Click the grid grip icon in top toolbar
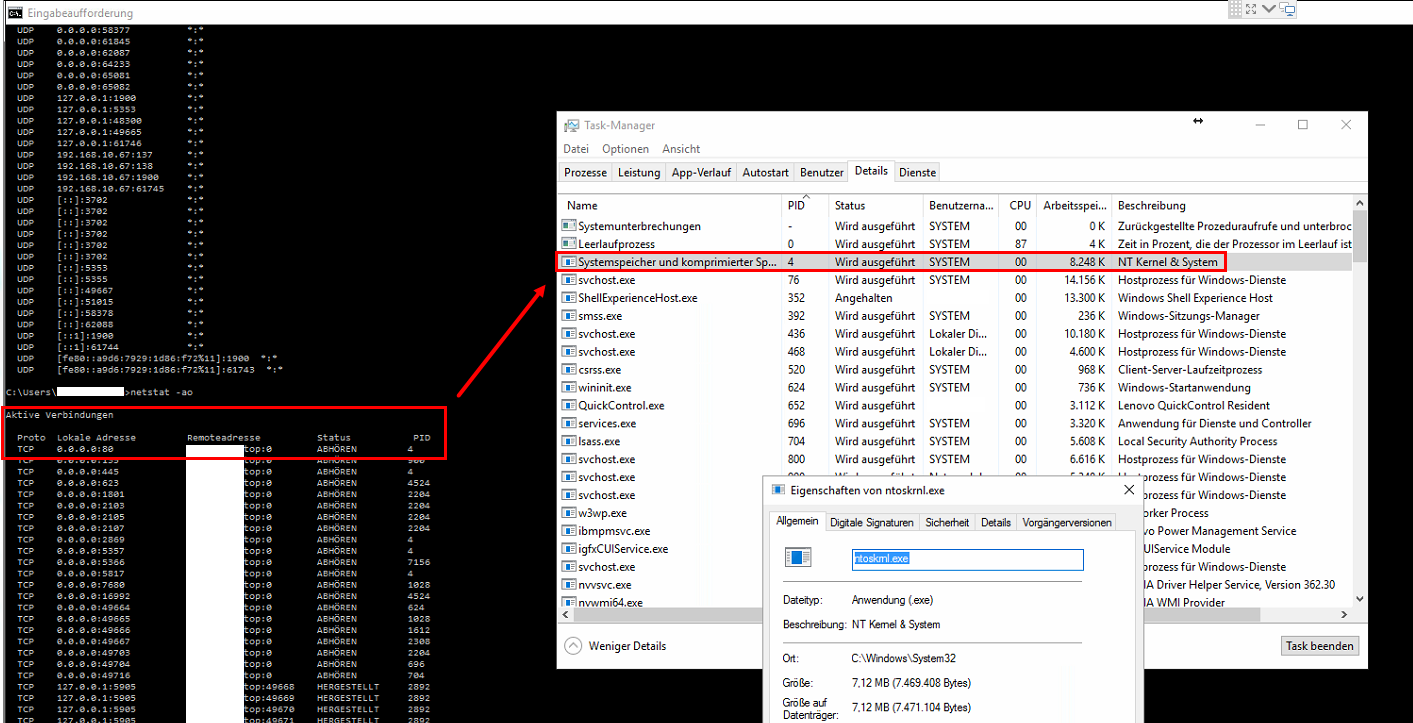The image size is (1413, 723). click(x=1235, y=9)
